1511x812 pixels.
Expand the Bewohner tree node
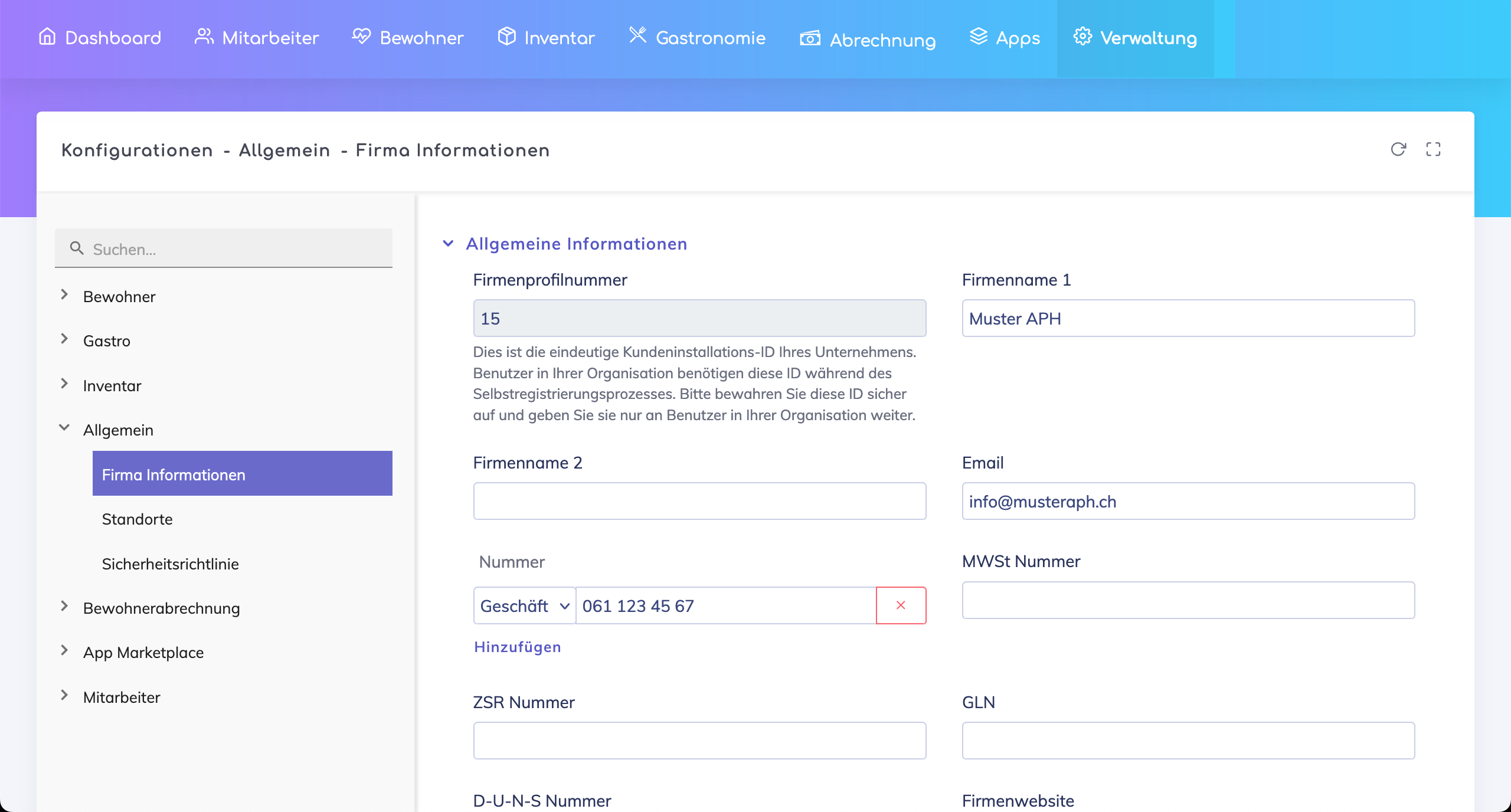64,294
